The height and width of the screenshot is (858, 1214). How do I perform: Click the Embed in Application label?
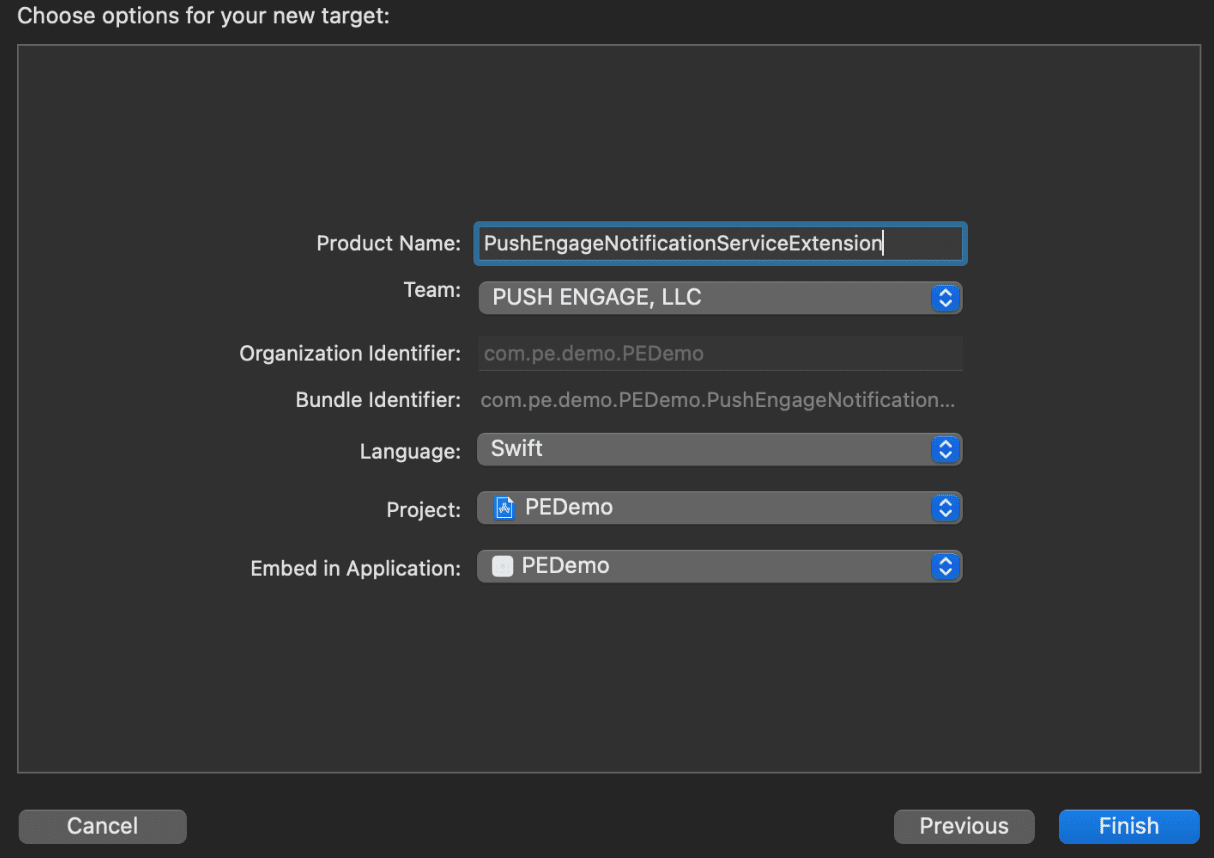(355, 568)
